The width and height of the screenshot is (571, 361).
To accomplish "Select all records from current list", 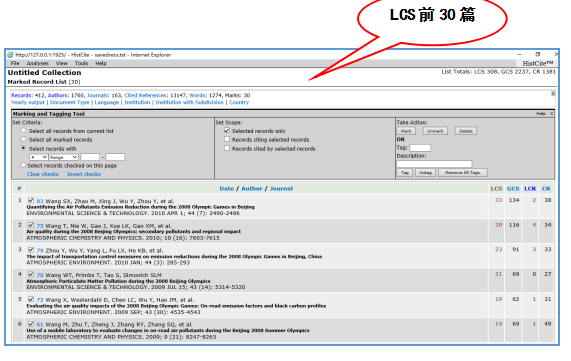I will click(24, 130).
